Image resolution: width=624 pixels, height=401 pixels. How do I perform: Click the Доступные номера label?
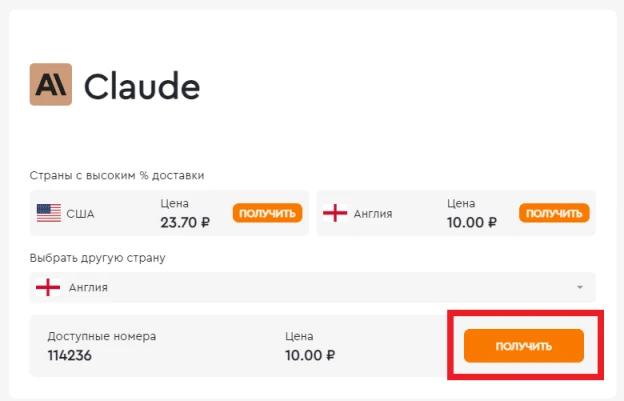(101, 337)
